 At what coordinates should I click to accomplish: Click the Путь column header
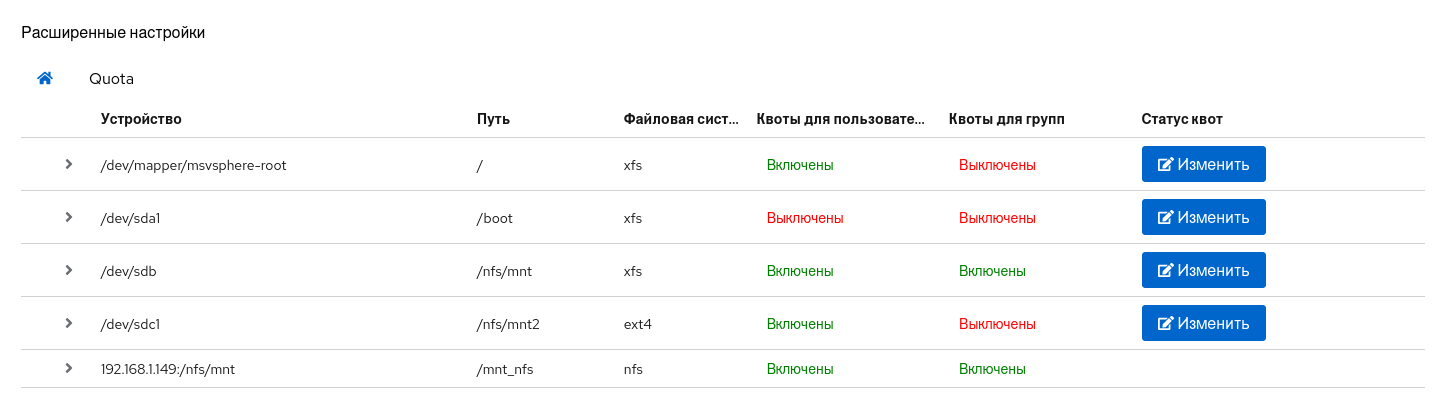[494, 119]
